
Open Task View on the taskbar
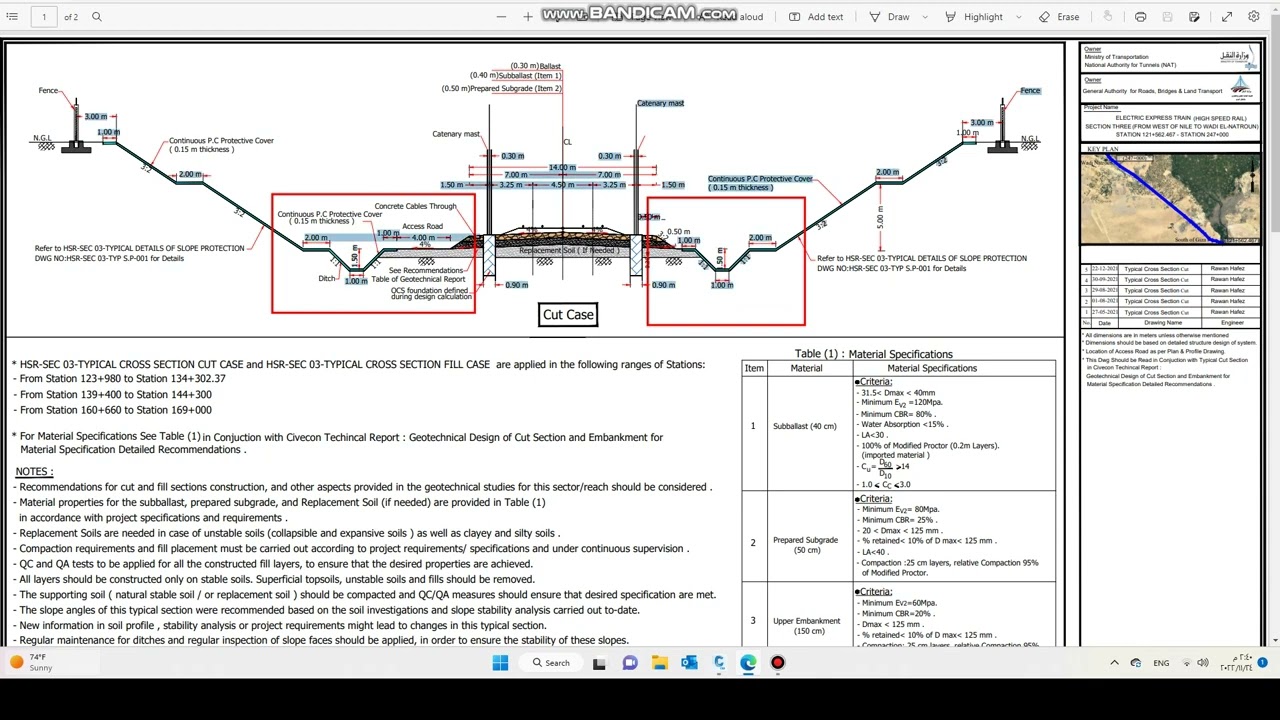(599, 662)
